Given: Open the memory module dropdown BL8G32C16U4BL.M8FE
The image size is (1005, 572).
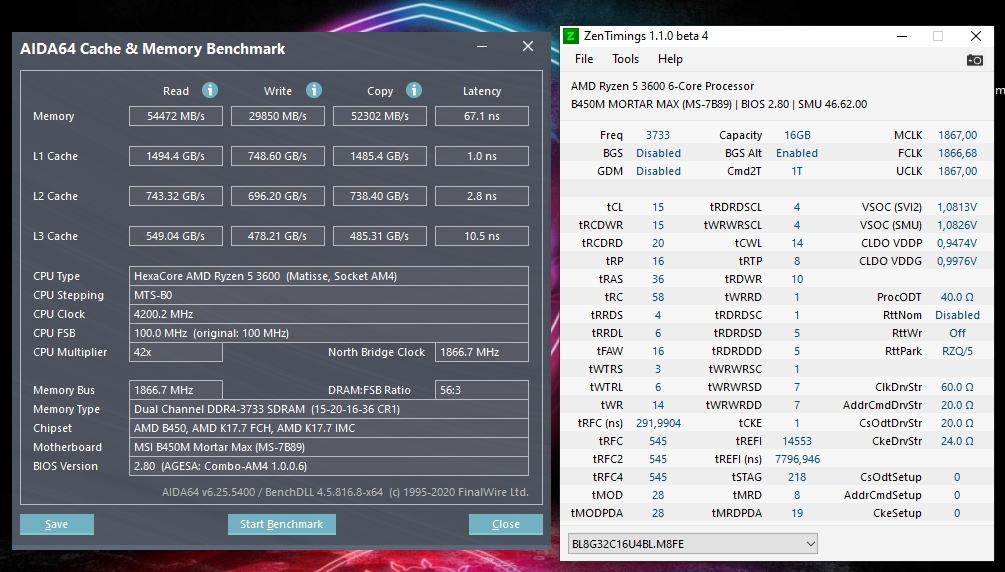Looking at the screenshot, I should (692, 544).
